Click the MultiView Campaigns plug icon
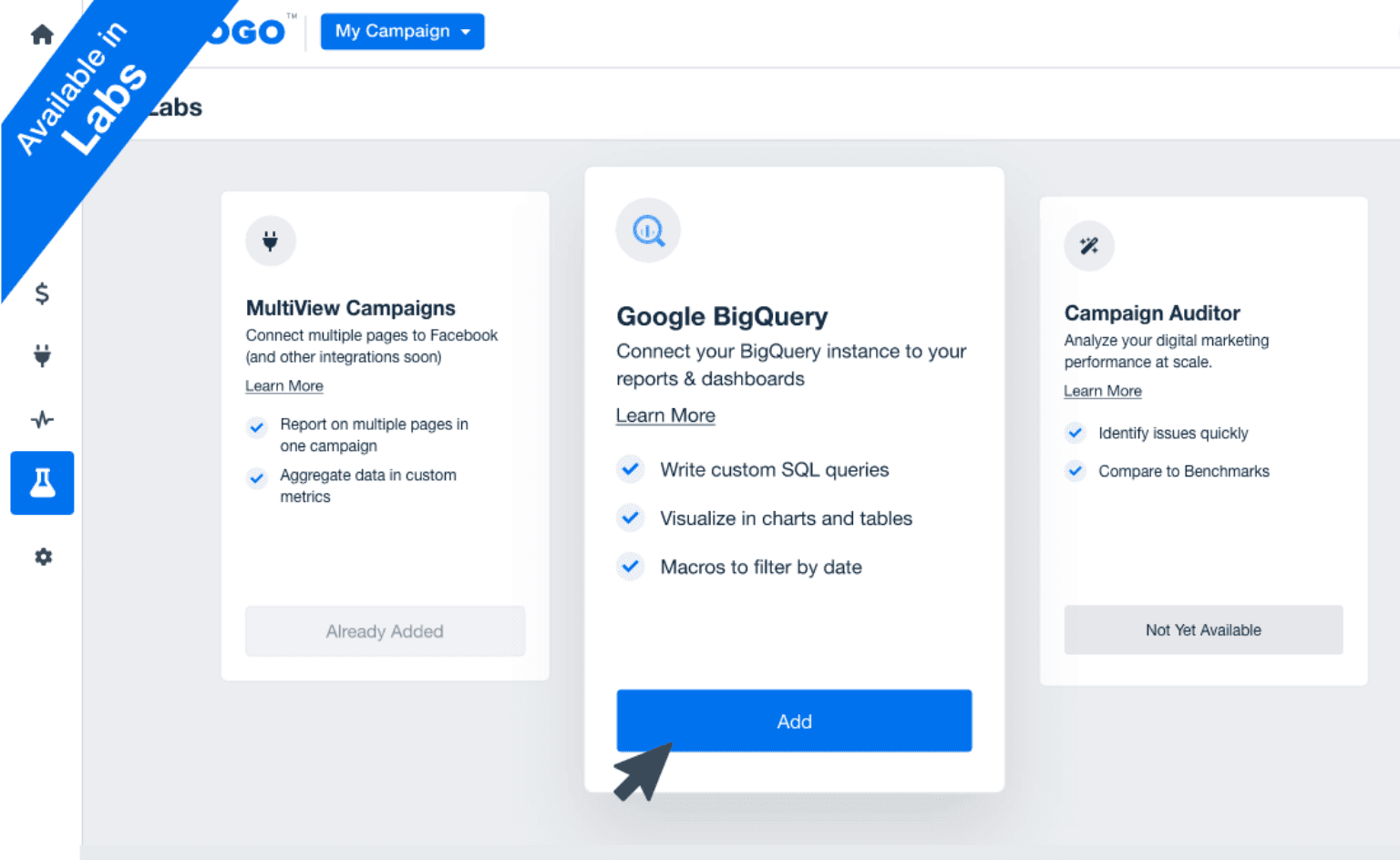1400x860 pixels. (270, 241)
